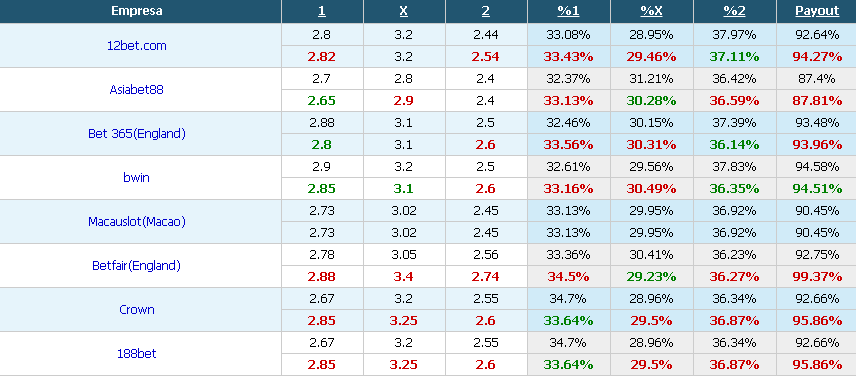Open the Asiabet88 bookmaker link
This screenshot has width=856, height=376.
(x=136, y=89)
